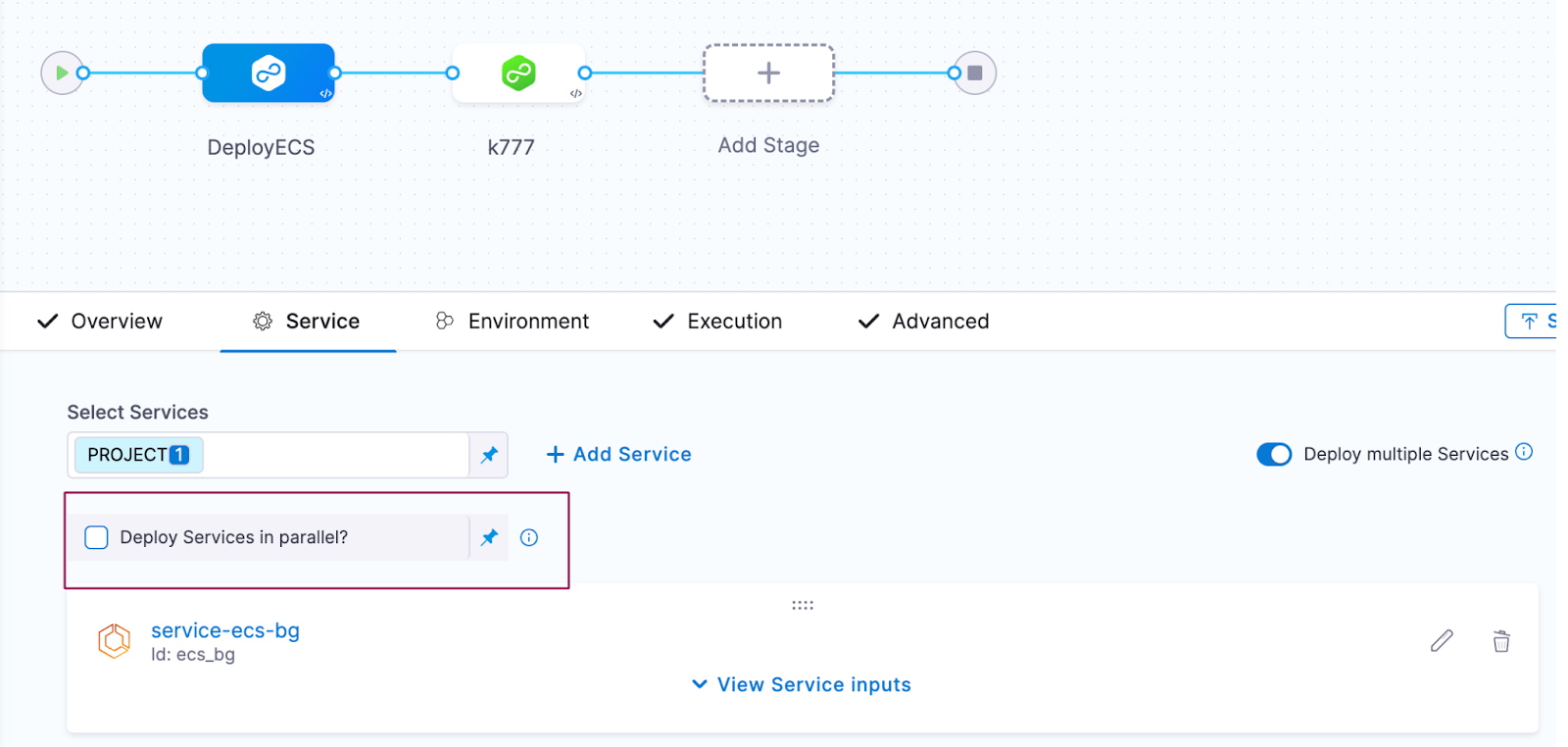The image size is (1568, 747).
Task: Click the pipeline start play node
Action: coord(62,73)
